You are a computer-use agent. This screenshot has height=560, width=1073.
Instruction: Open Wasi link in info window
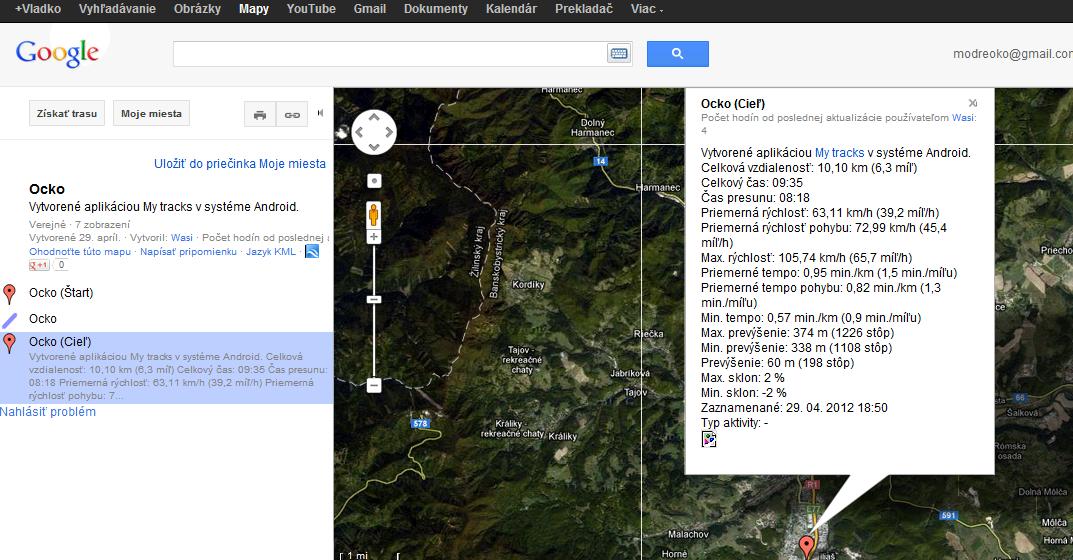962,118
